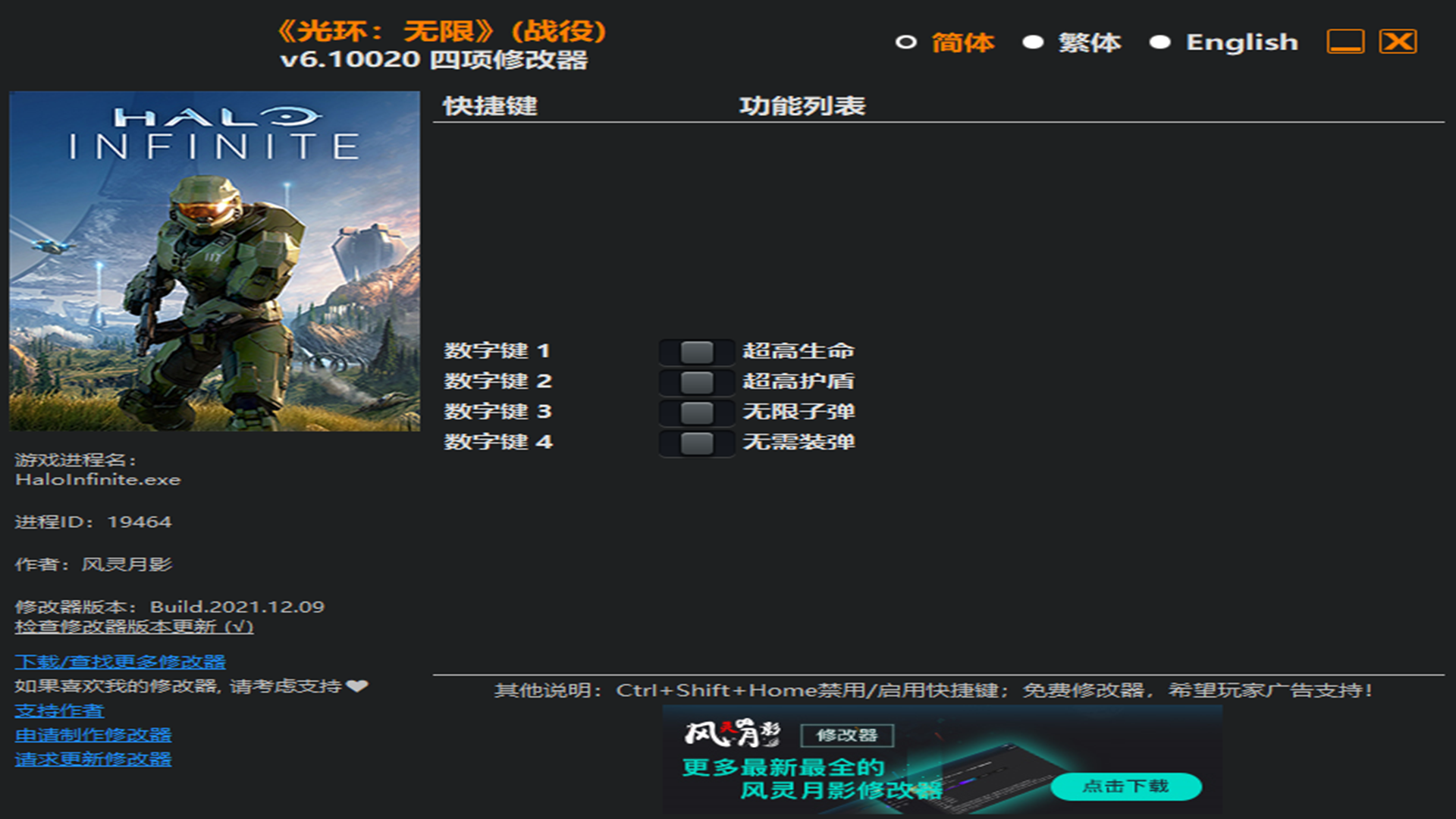Click the 支持作者 support link
This screenshot has height=819, width=1456.
click(59, 711)
